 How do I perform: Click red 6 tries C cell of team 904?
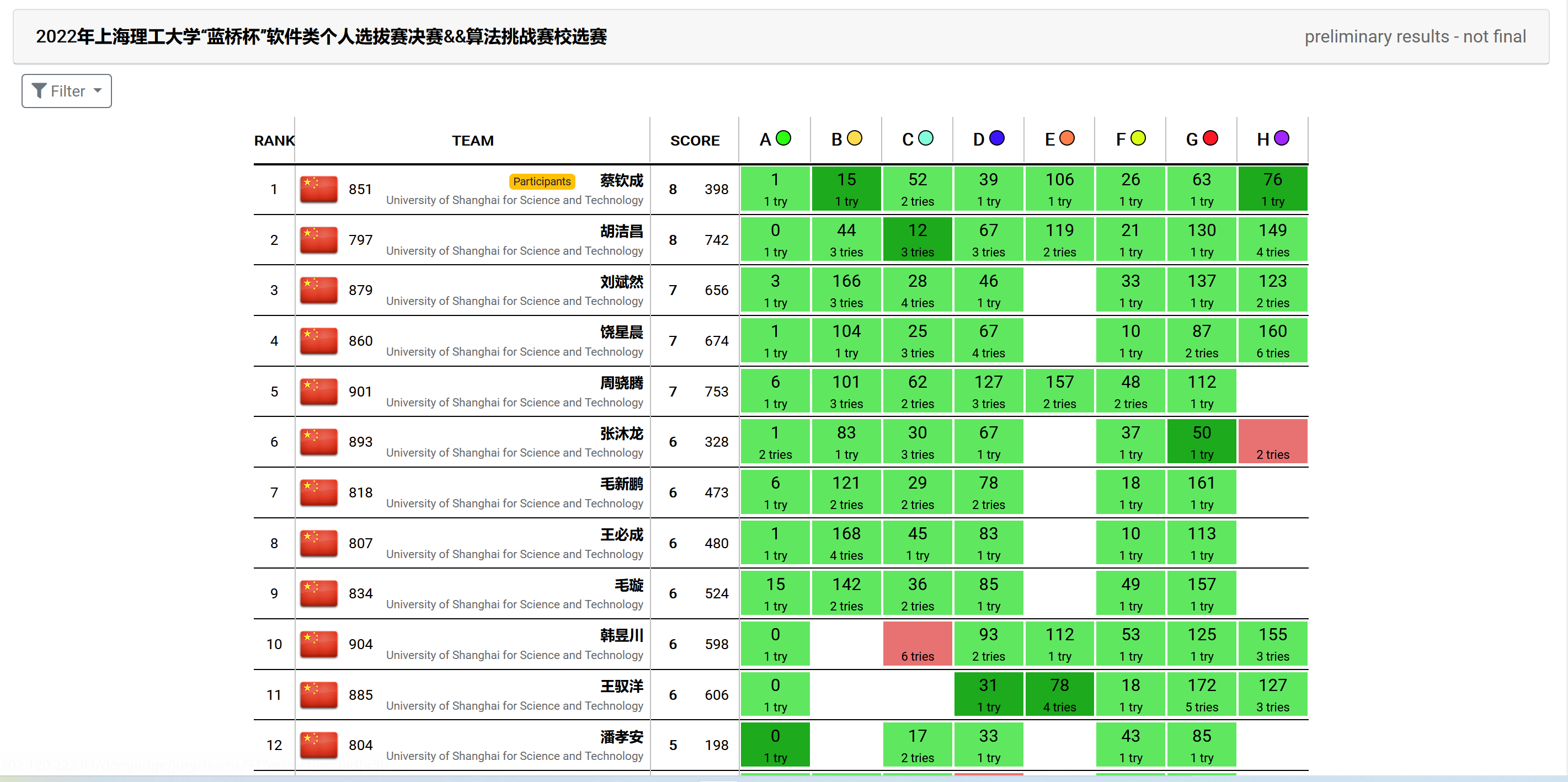coord(917,644)
